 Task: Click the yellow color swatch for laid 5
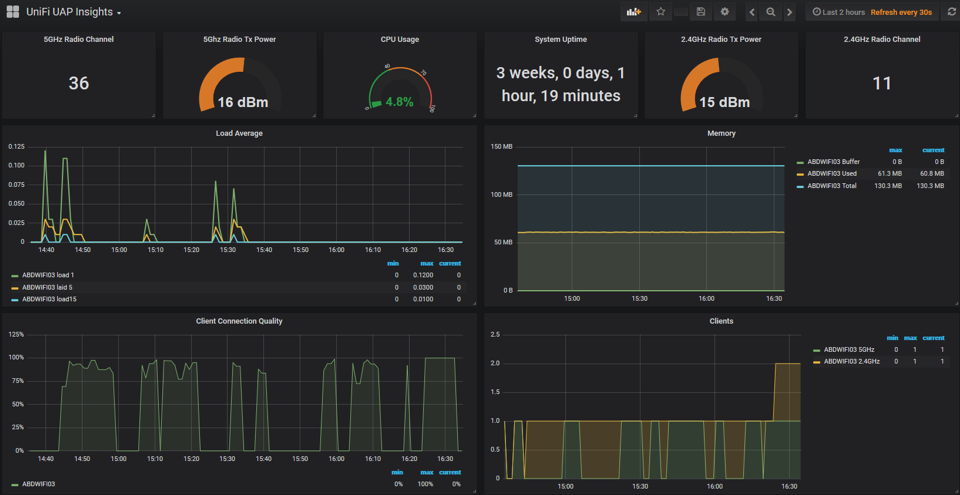coord(15,287)
